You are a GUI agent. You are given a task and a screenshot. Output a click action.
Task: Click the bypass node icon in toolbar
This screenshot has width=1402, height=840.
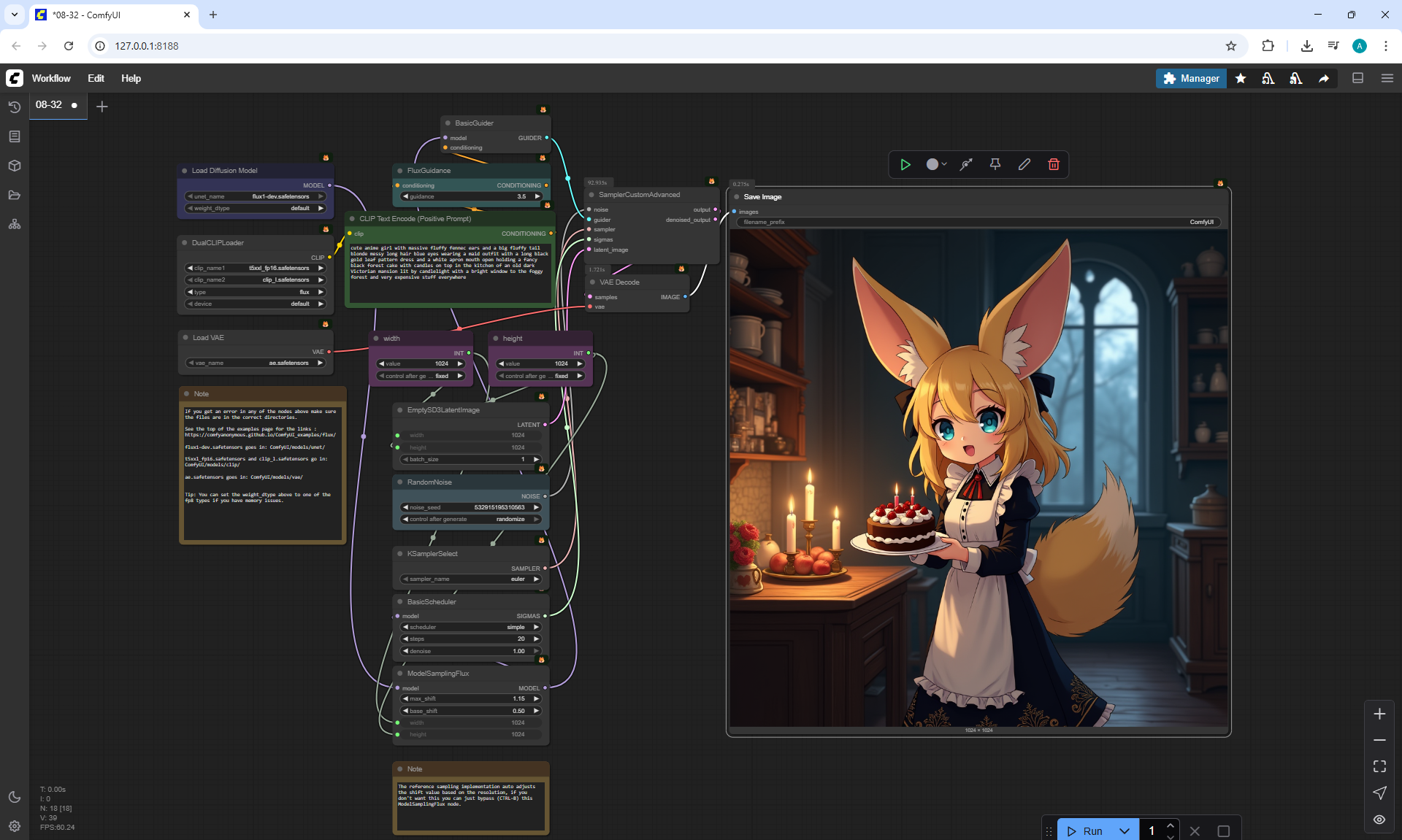(966, 164)
